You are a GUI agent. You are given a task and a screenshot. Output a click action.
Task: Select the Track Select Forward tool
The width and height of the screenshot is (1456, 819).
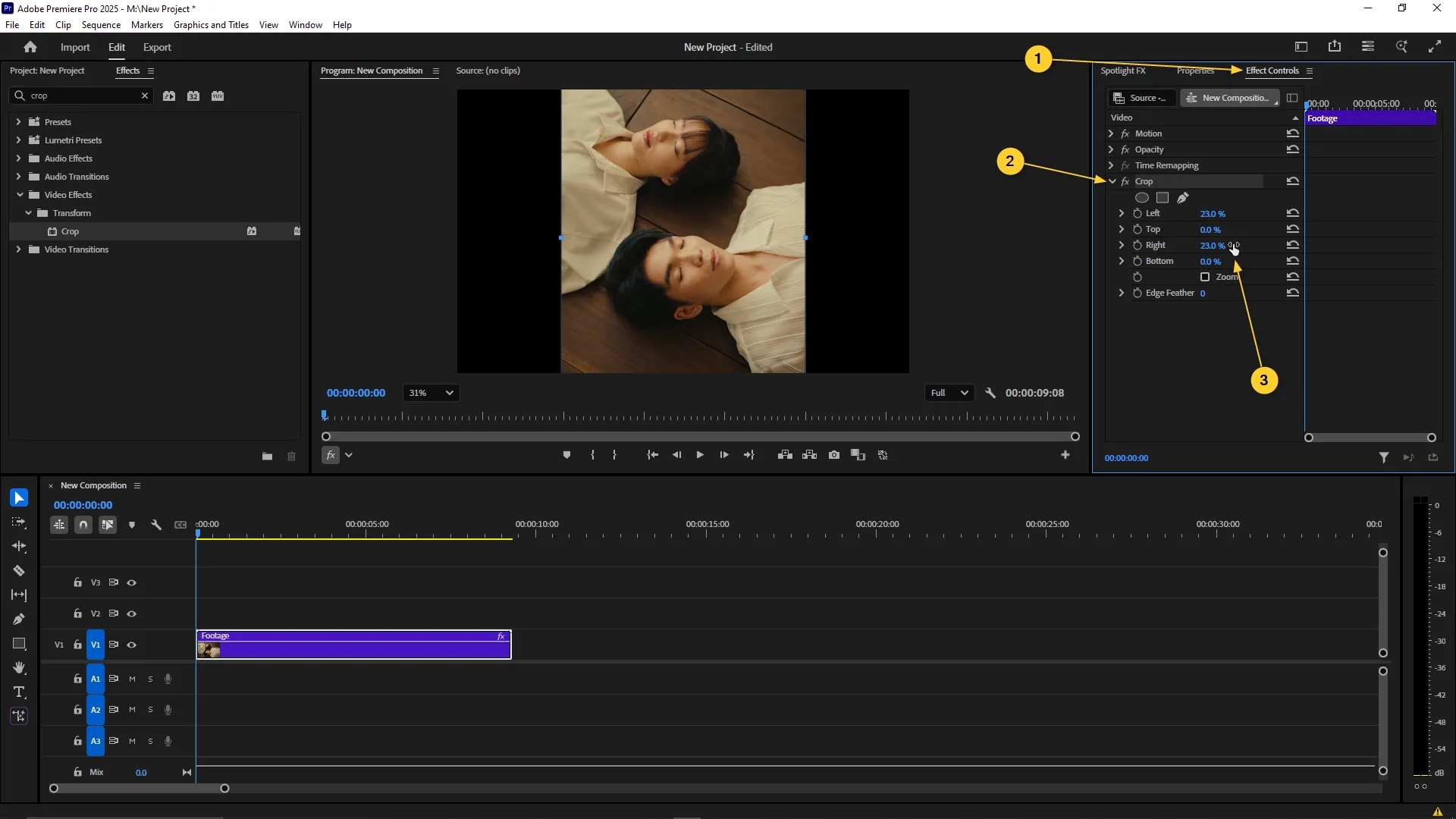click(19, 522)
